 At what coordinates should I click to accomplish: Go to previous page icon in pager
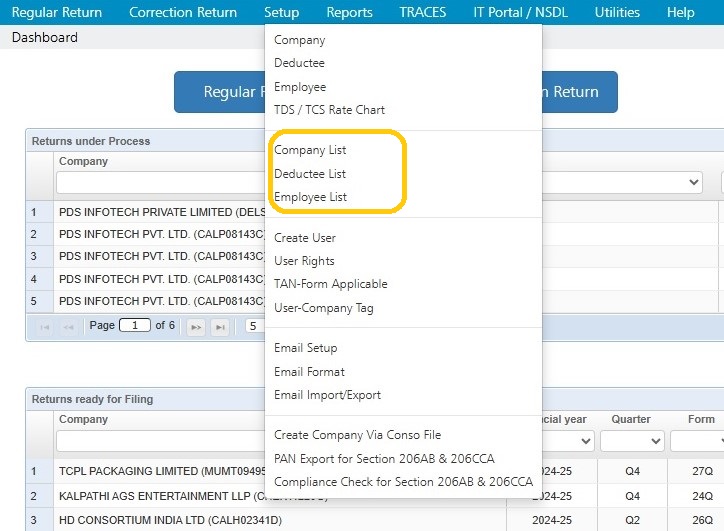tap(68, 327)
